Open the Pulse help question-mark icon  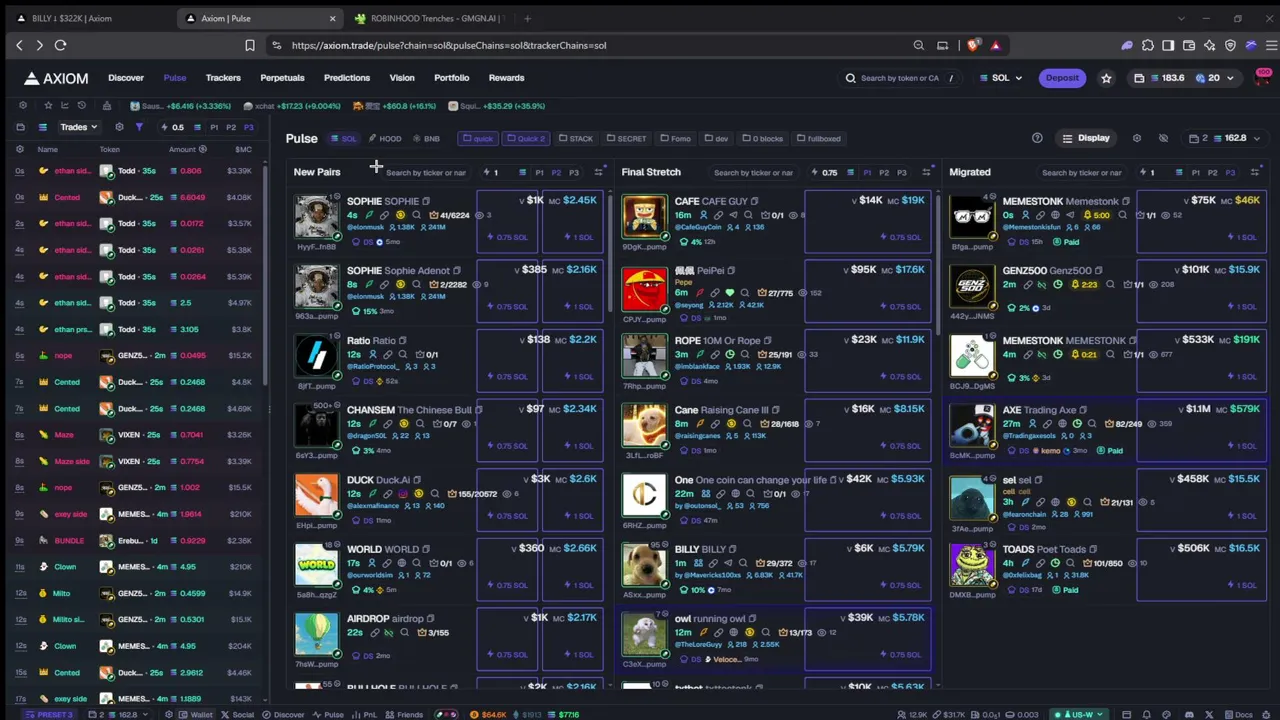coord(1037,138)
